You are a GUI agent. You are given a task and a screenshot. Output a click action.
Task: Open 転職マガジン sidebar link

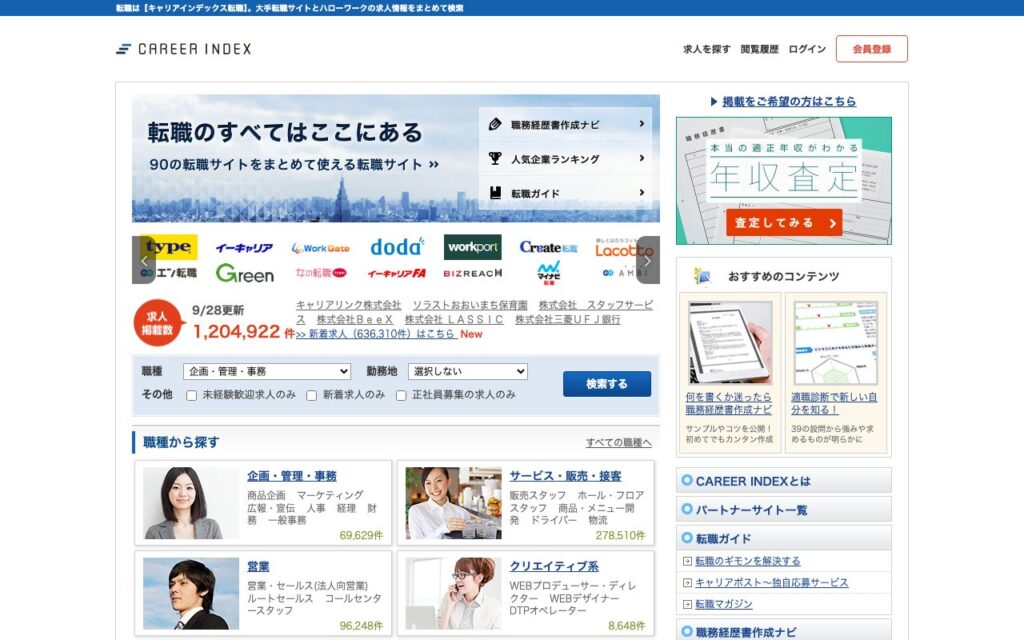coord(724,604)
